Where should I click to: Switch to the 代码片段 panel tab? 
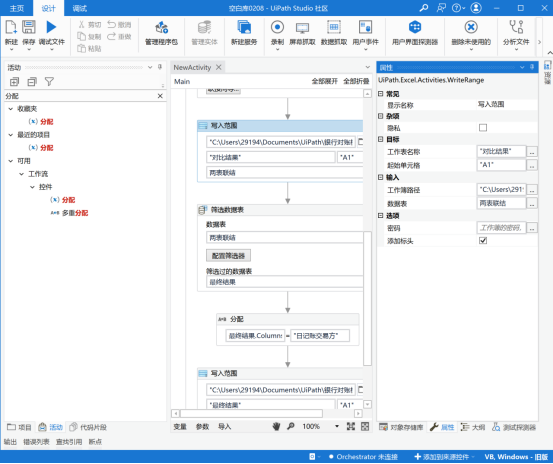pos(88,427)
